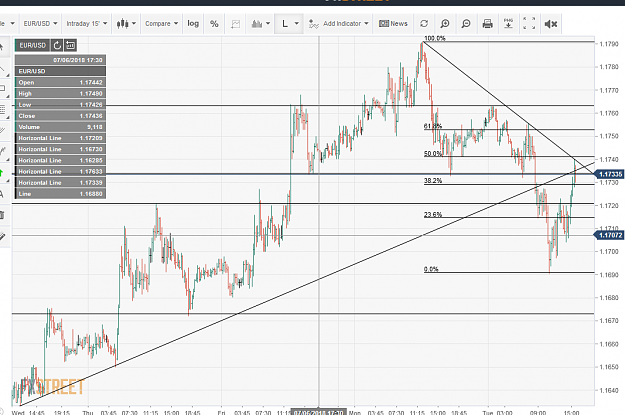Open the L line-style dropdown
Viewport: 625px width, 415px height.
pos(290,24)
